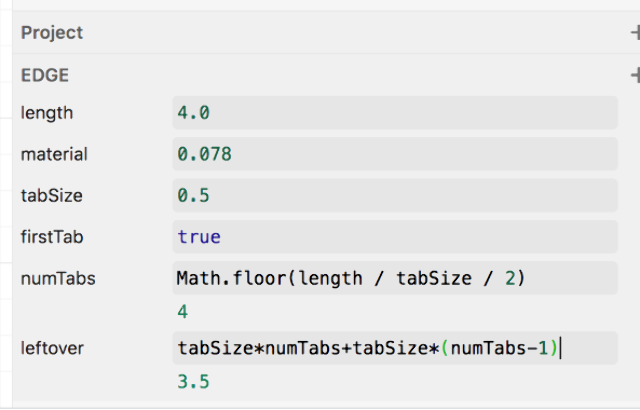
Task: Click the computed result 3.5 under leftover
Action: pos(193,382)
